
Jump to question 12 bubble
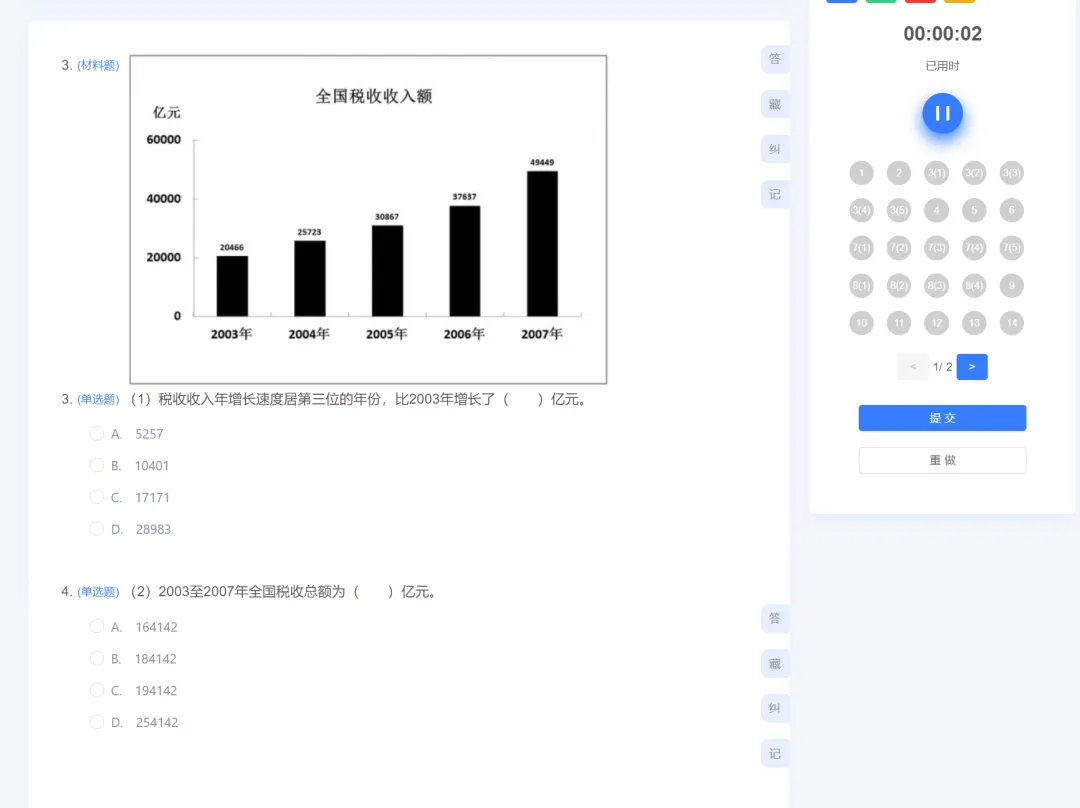pyautogui.click(x=936, y=323)
